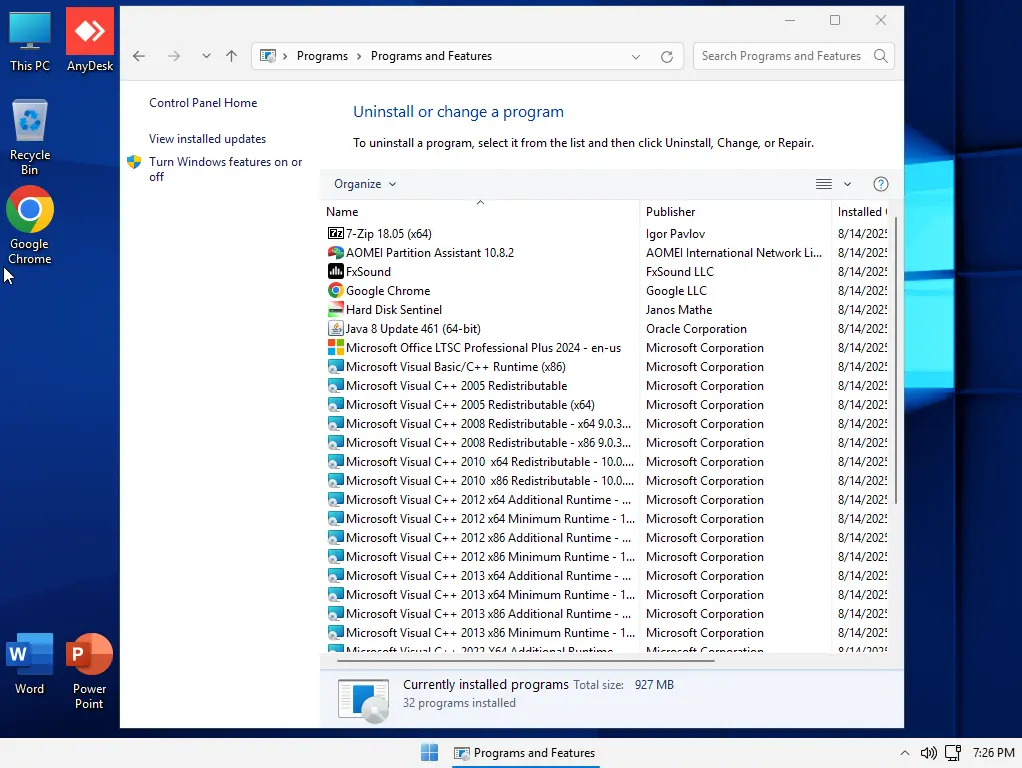Click publisher FxSound LLC cell

pos(679,272)
